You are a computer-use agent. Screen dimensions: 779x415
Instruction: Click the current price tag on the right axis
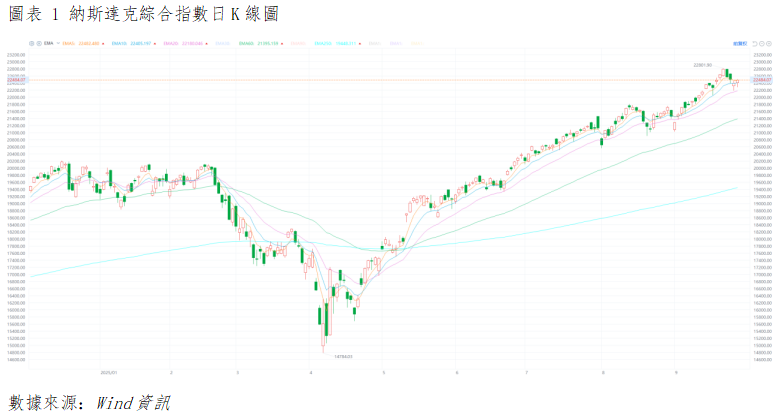pyautogui.click(x=765, y=79)
